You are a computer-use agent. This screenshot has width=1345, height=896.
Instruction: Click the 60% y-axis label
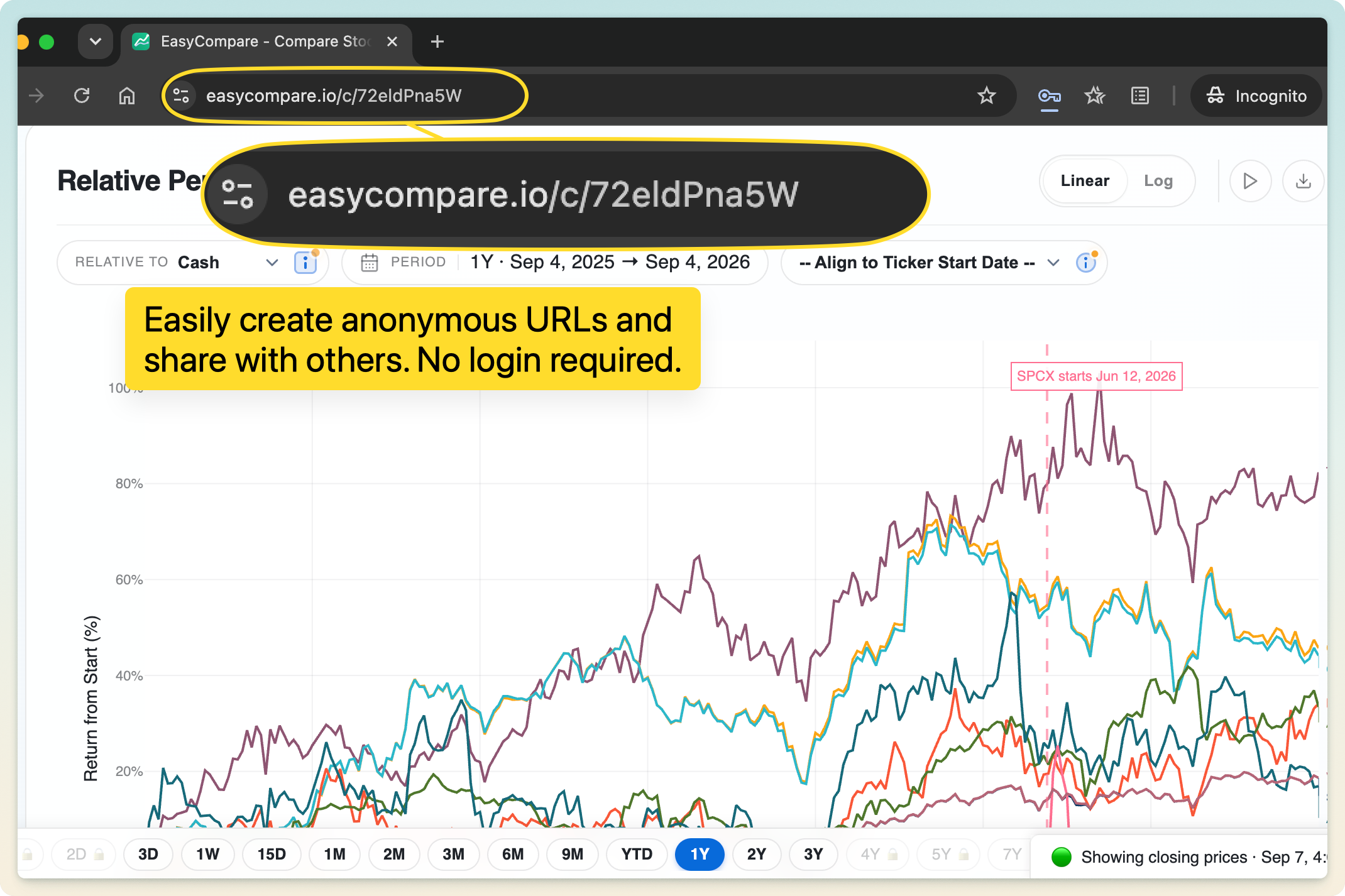pos(129,580)
